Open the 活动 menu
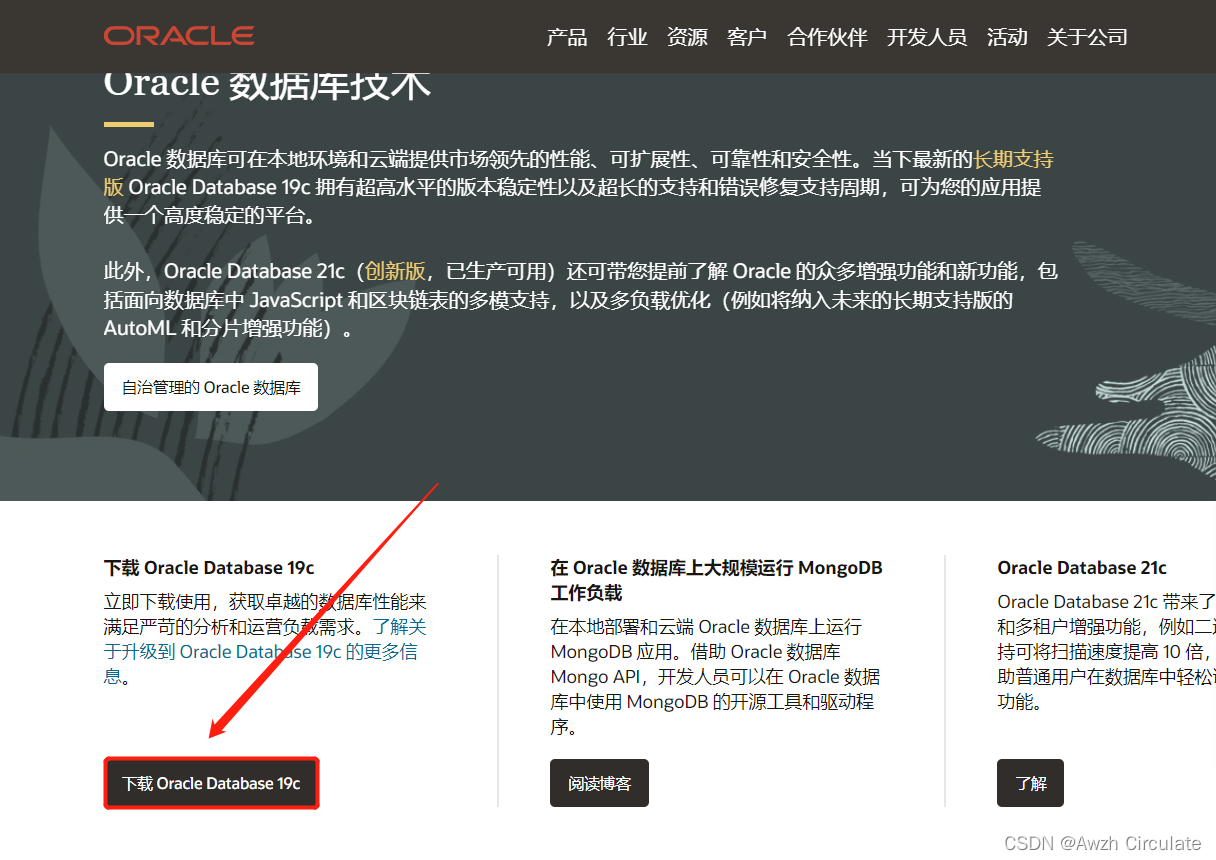Image resolution: width=1216 pixels, height=860 pixels. (x=1007, y=37)
